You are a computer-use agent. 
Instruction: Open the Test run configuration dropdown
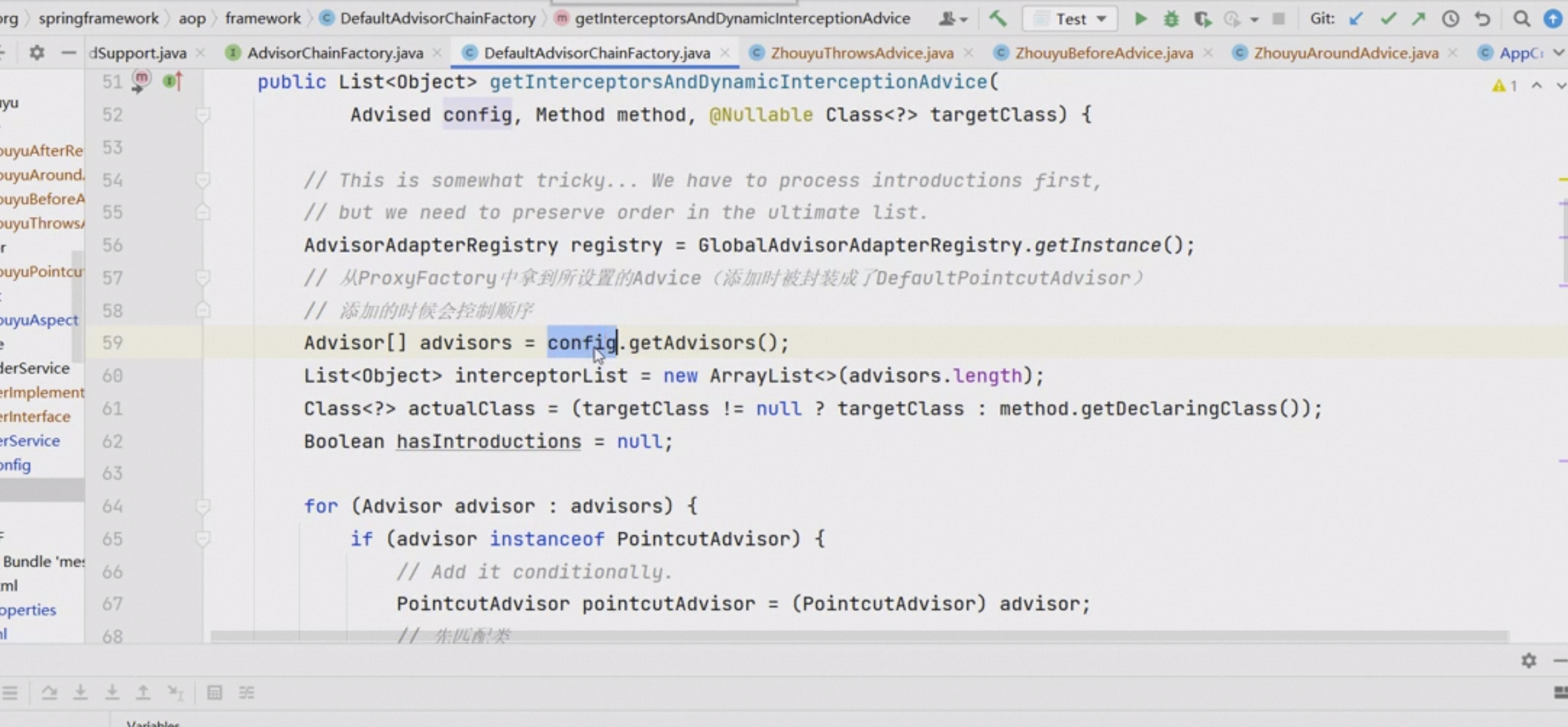click(1070, 19)
